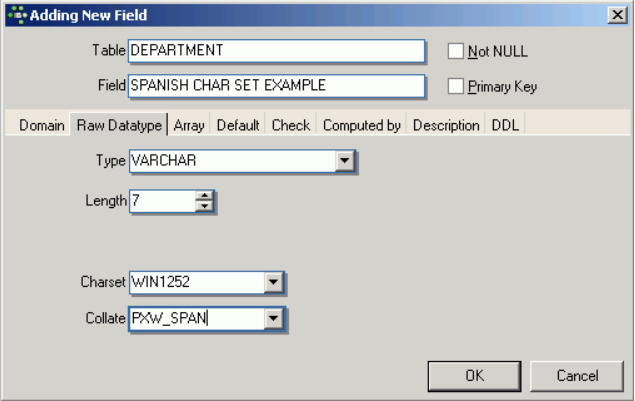
Task: Click the Cancel button
Action: (x=577, y=376)
